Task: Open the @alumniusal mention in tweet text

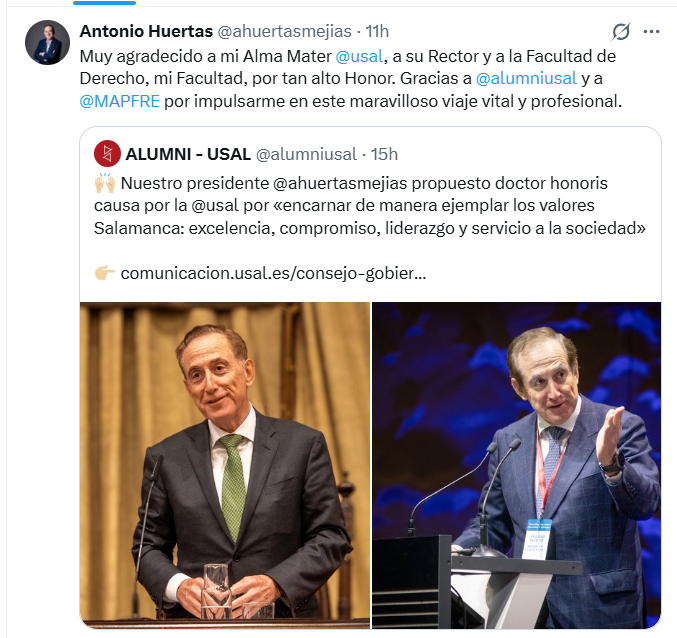Action: click(526, 78)
